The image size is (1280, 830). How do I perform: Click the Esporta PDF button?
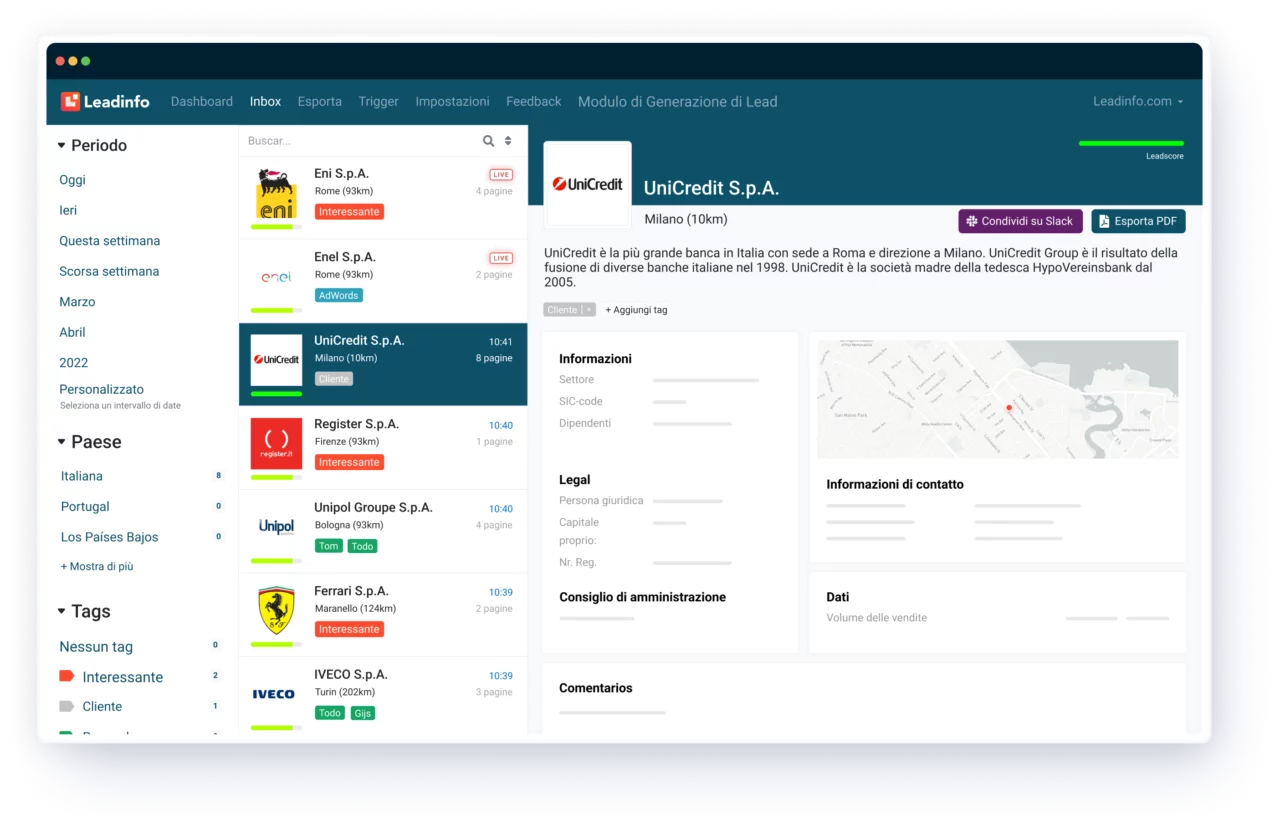point(1138,221)
